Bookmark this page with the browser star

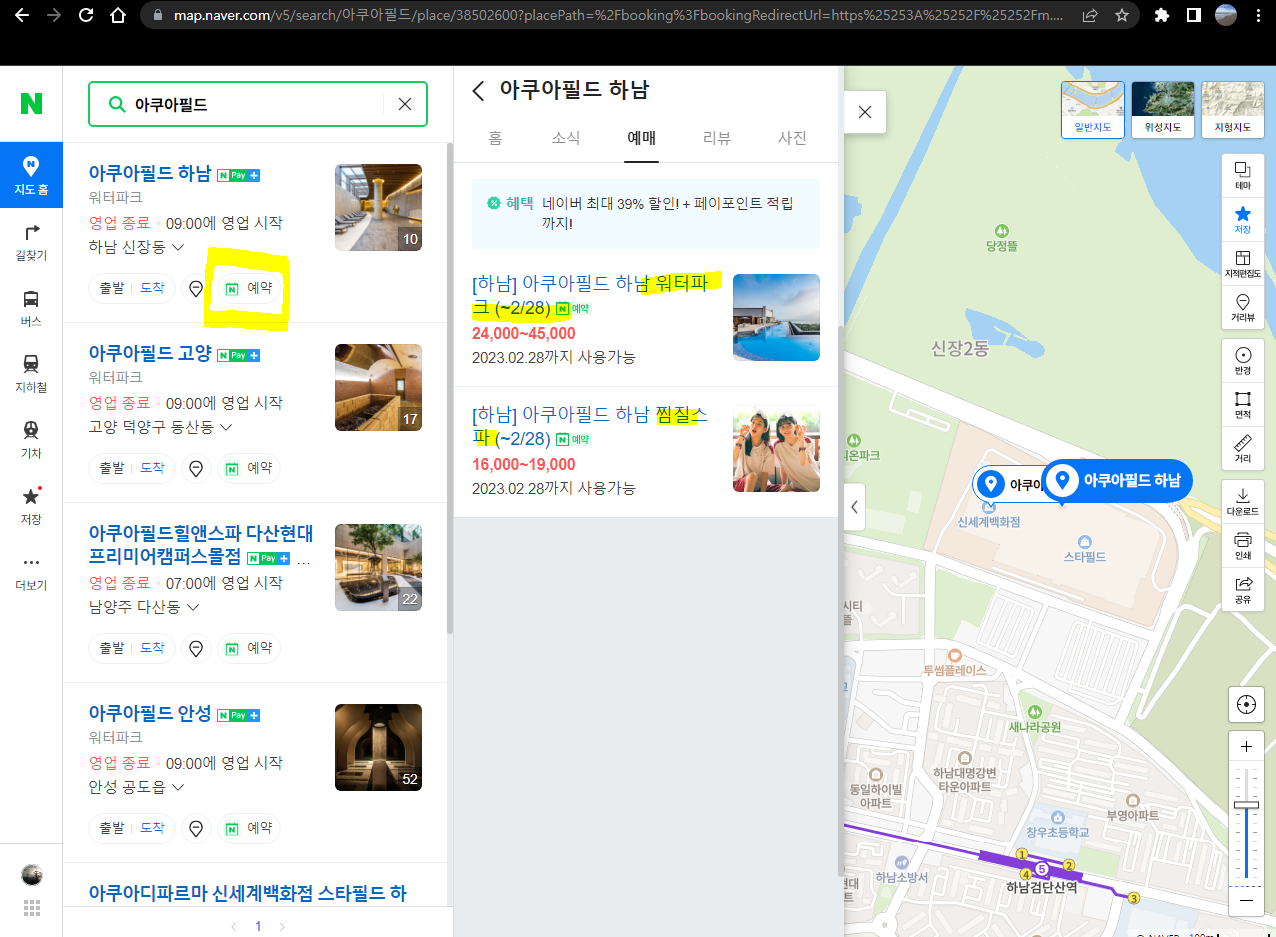1122,16
